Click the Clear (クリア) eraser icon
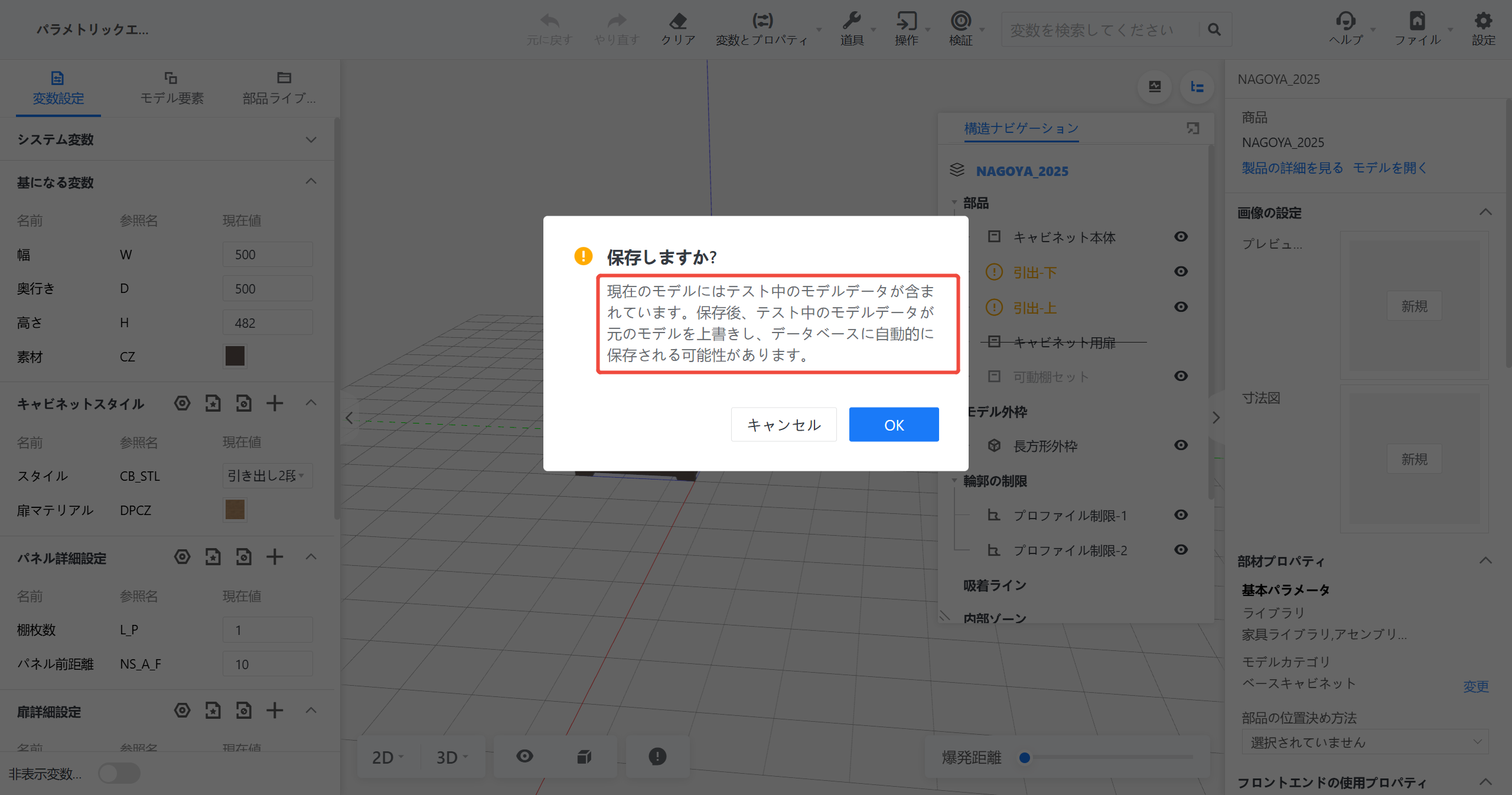Image resolution: width=1512 pixels, height=795 pixels. tap(678, 22)
